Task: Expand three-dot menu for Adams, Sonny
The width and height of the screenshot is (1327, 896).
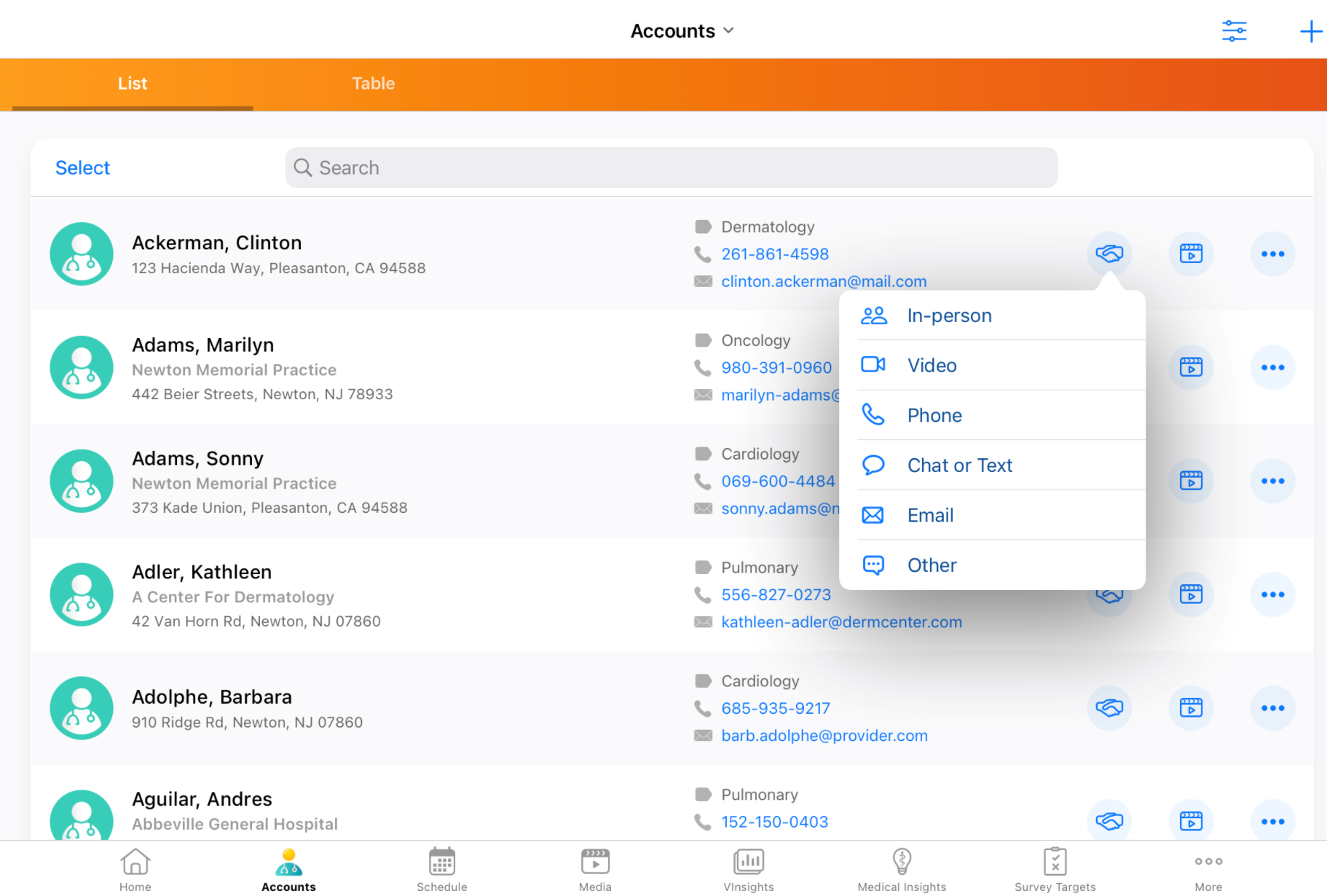Action: 1272,481
